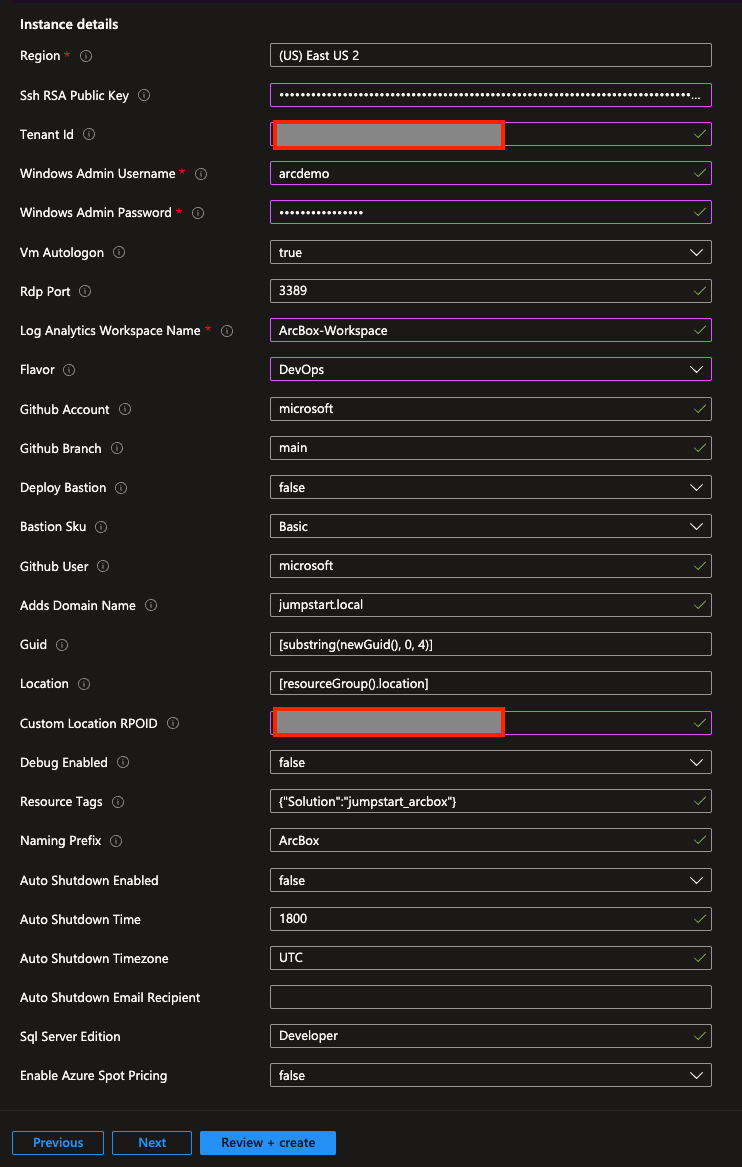Click the Naming Prefix field
This screenshot has height=1167, width=742.
[x=490, y=840]
